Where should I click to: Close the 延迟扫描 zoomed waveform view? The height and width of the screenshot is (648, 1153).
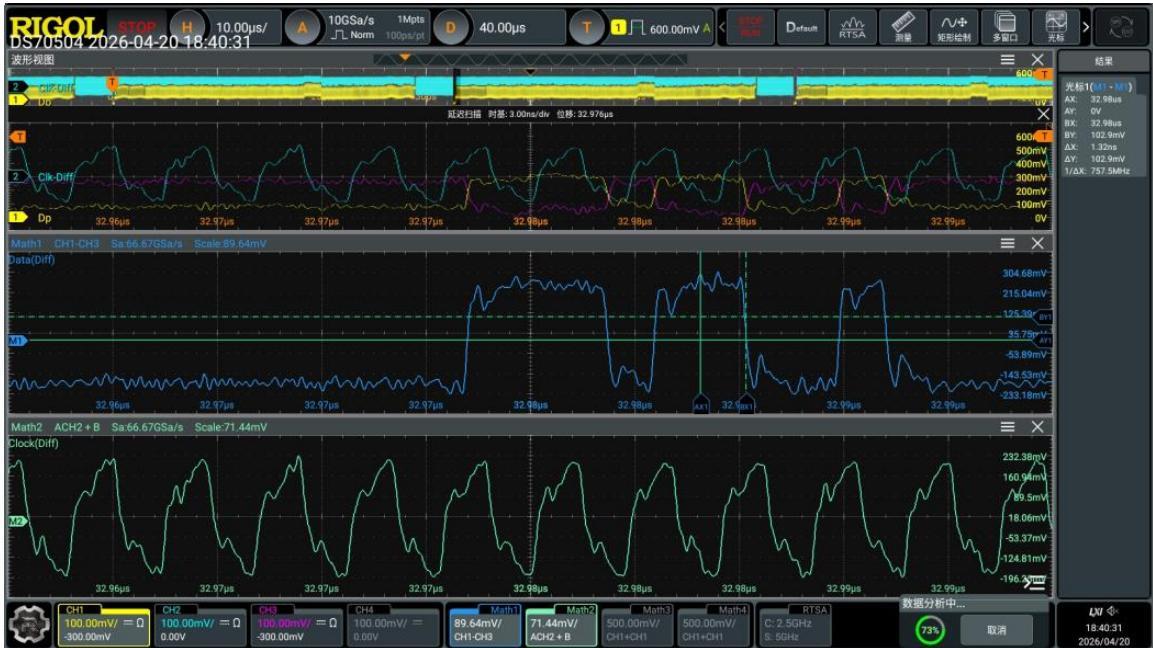tap(1043, 114)
